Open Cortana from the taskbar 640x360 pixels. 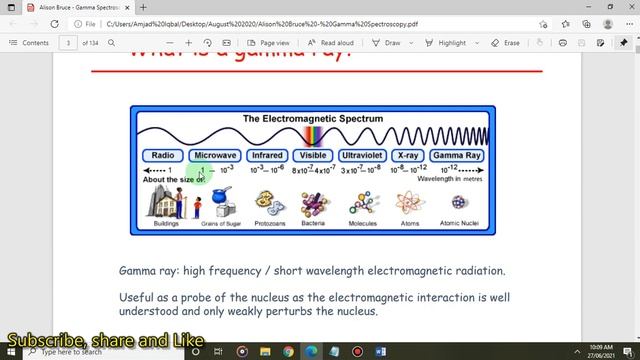click(x=196, y=352)
